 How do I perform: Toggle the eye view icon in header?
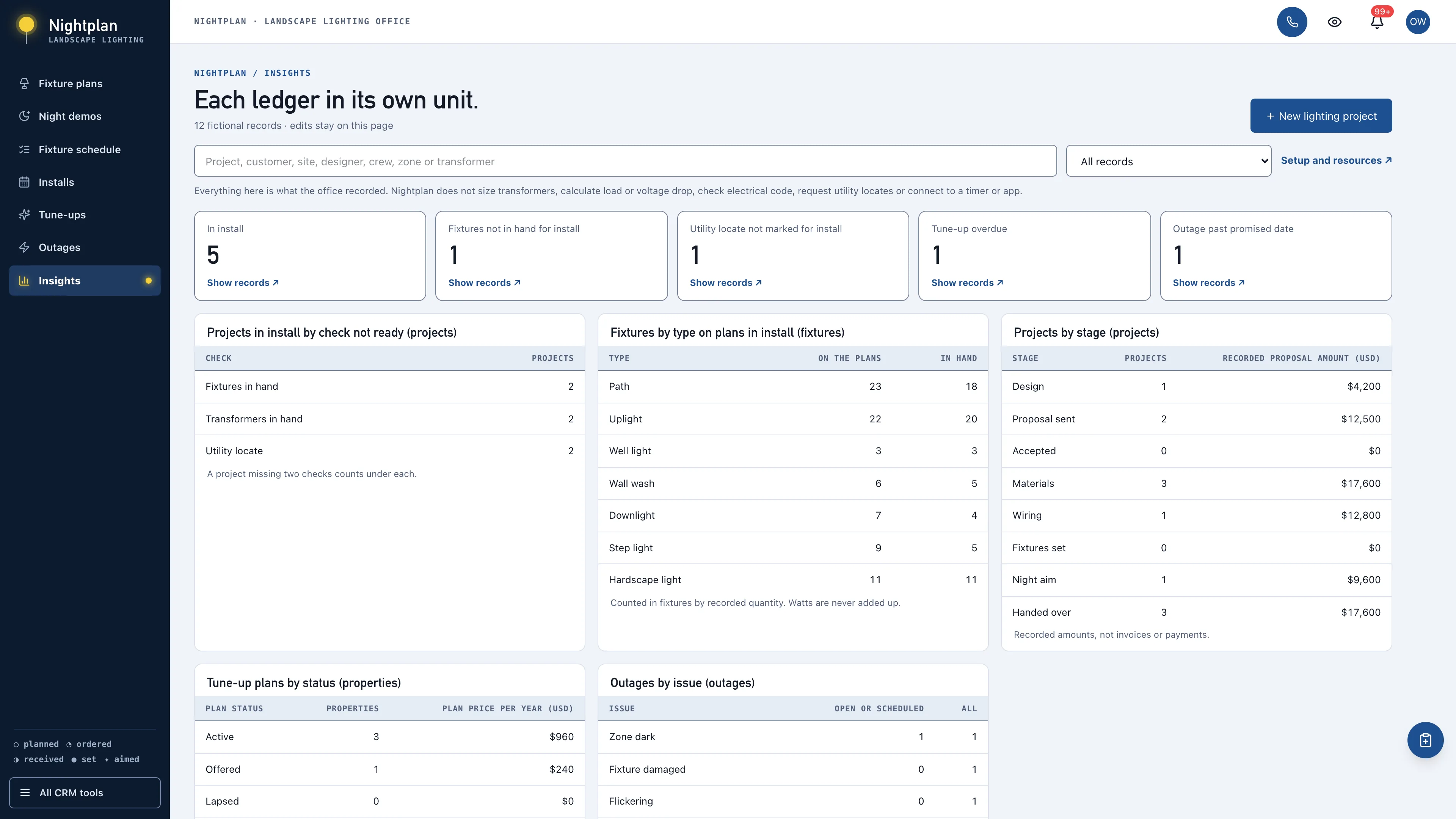point(1335,22)
